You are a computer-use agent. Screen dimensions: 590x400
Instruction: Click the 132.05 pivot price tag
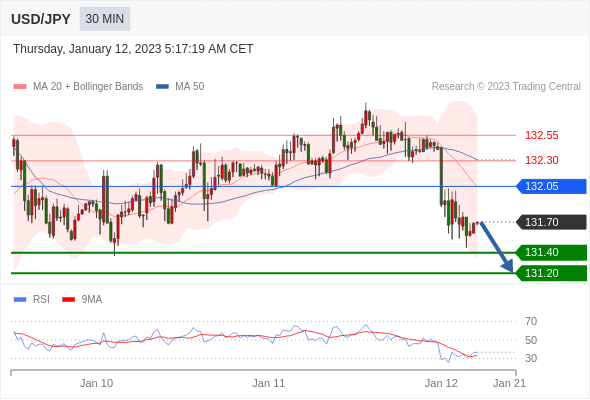pos(552,187)
